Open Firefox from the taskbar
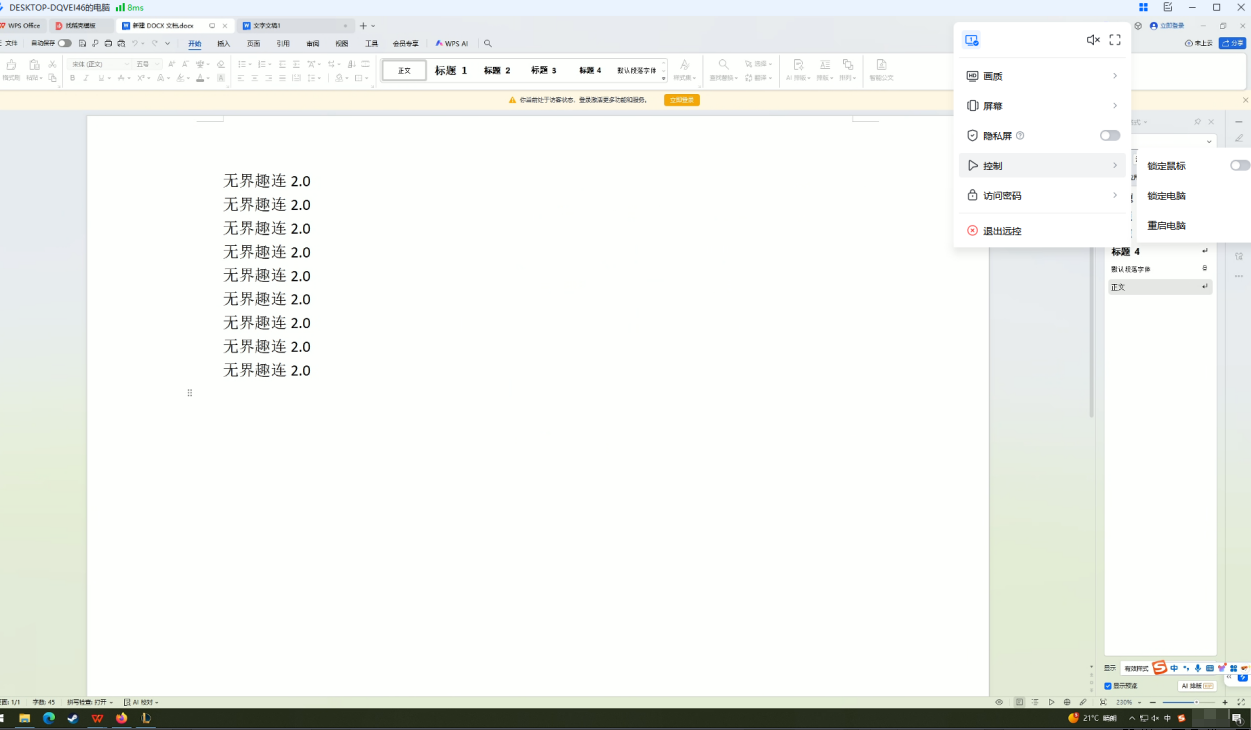Screen dimensions: 1251x730 tap(122, 718)
